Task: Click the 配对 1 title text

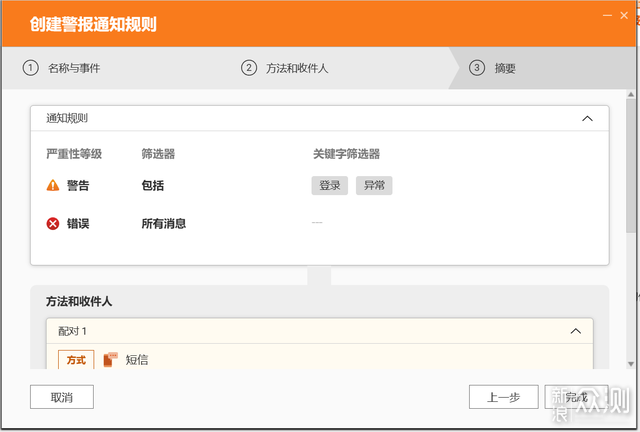Action: [72, 331]
